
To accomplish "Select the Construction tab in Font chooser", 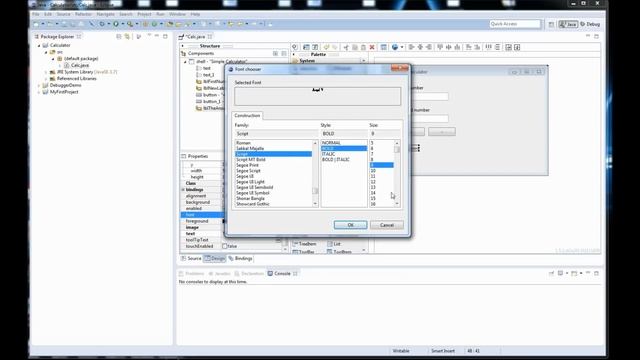I will coord(247,116).
